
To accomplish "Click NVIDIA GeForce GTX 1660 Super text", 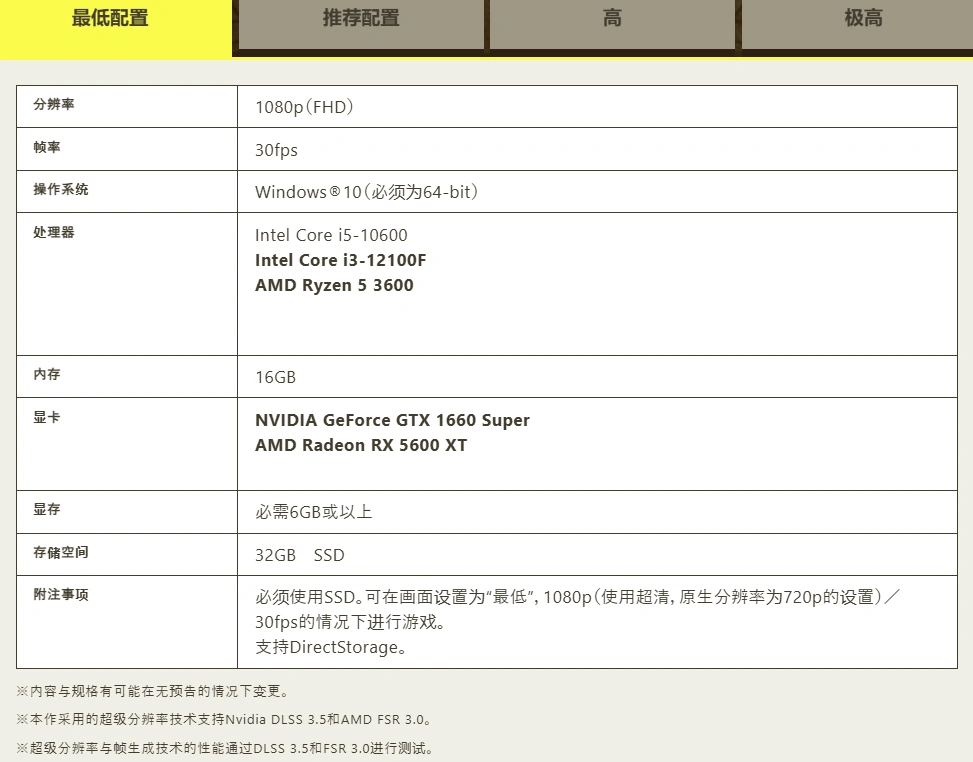I will pos(392,420).
